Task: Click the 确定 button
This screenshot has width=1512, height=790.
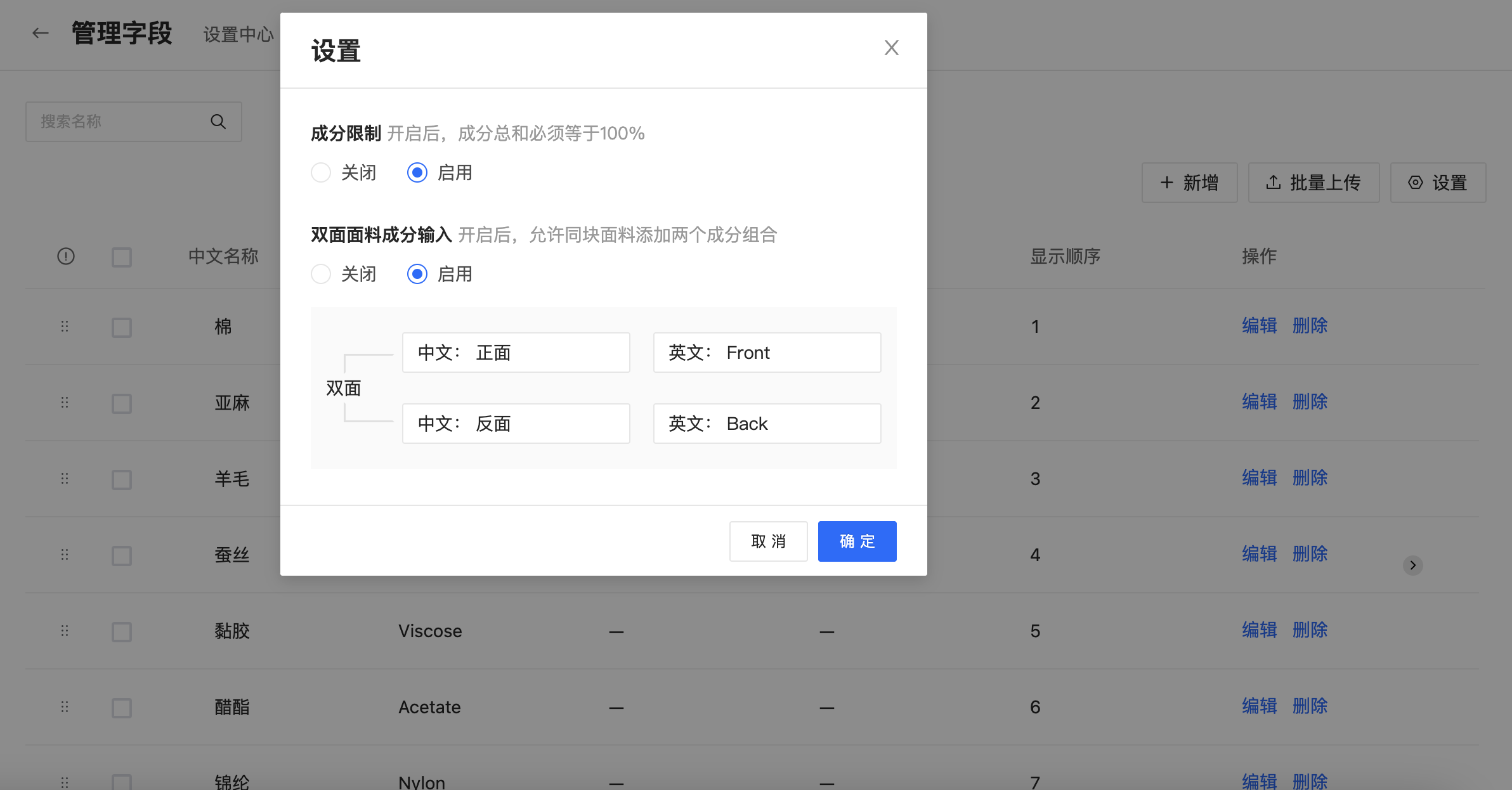Action: click(857, 541)
